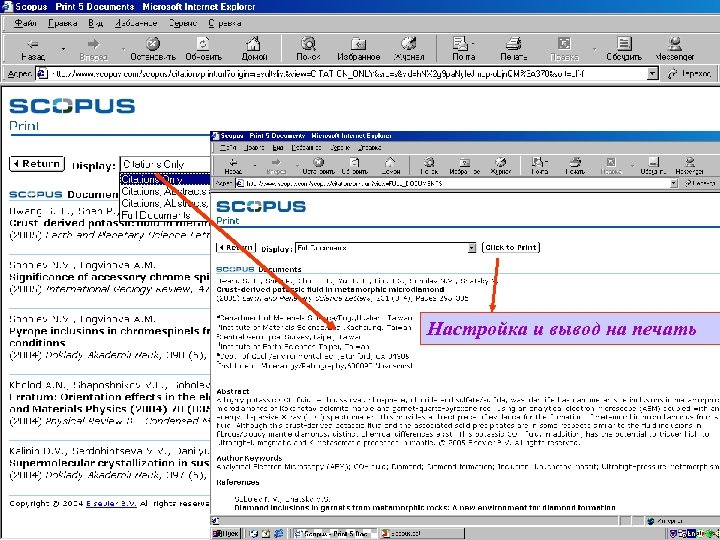Open History (Журнал) in main IE toolbar
The width and height of the screenshot is (720, 540).
coord(409,49)
